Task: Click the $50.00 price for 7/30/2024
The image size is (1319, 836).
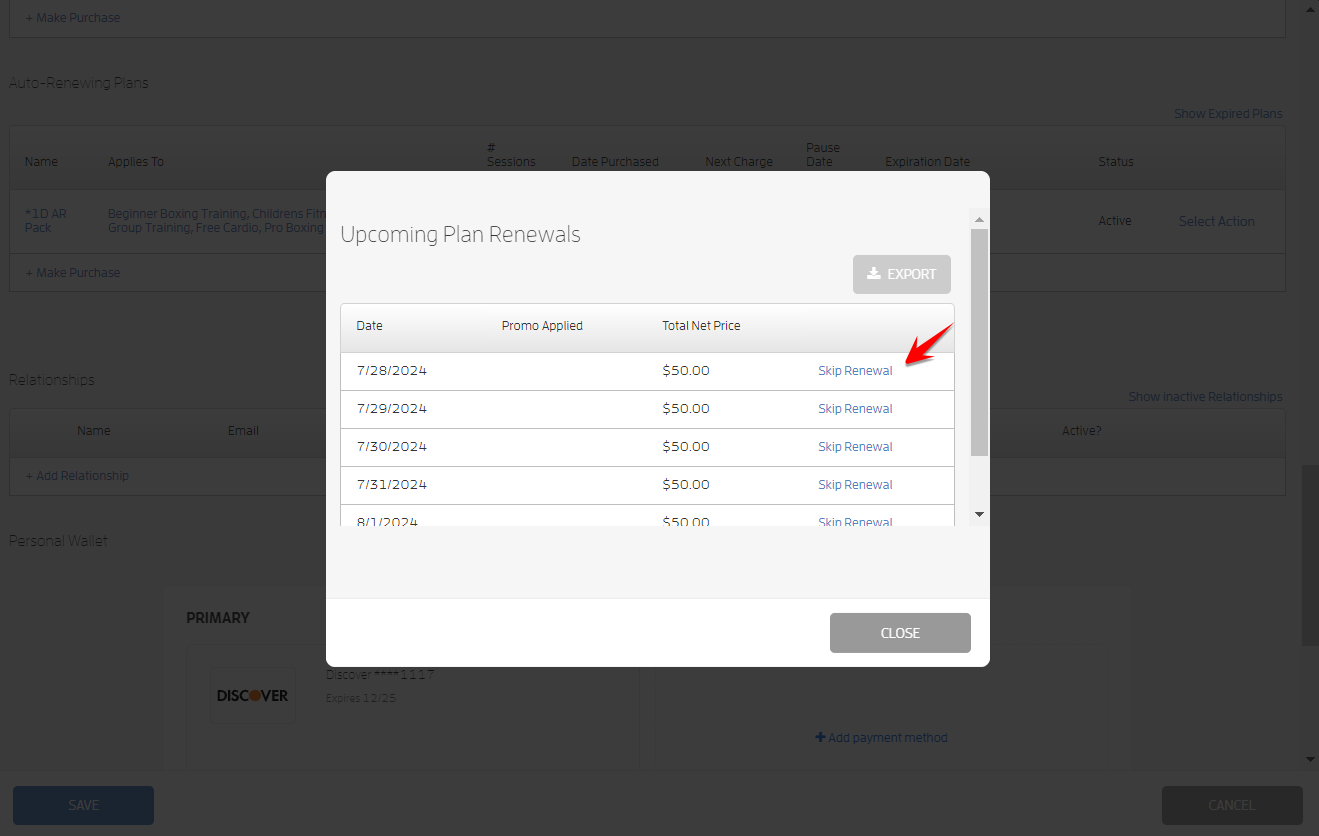Action: pos(686,447)
